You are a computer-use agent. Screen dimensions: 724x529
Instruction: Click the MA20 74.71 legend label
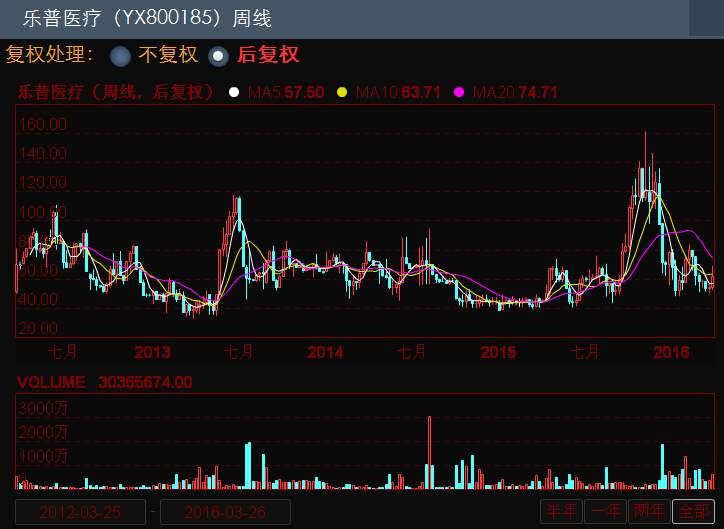(515, 93)
